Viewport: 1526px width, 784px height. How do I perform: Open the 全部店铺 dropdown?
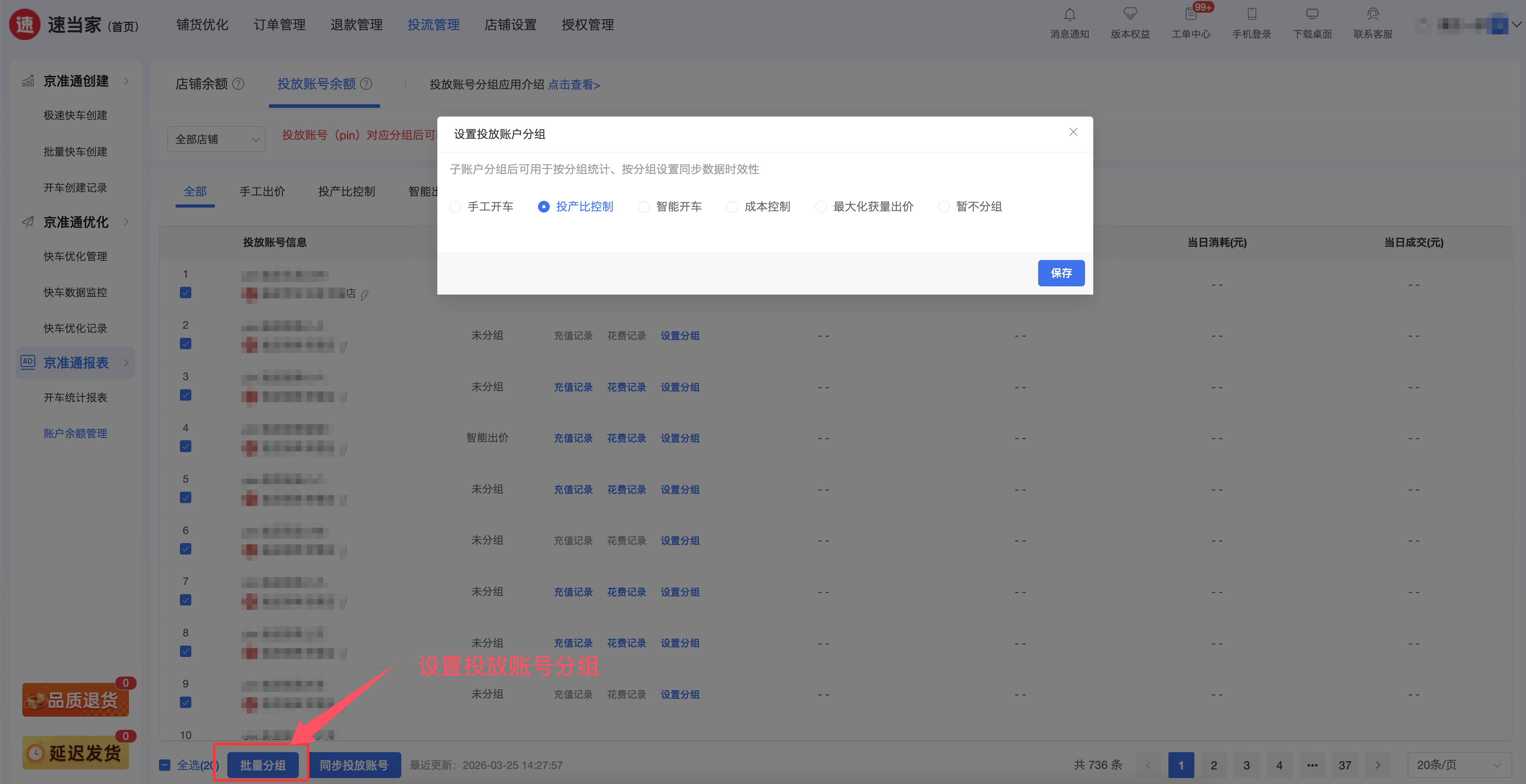pos(216,139)
